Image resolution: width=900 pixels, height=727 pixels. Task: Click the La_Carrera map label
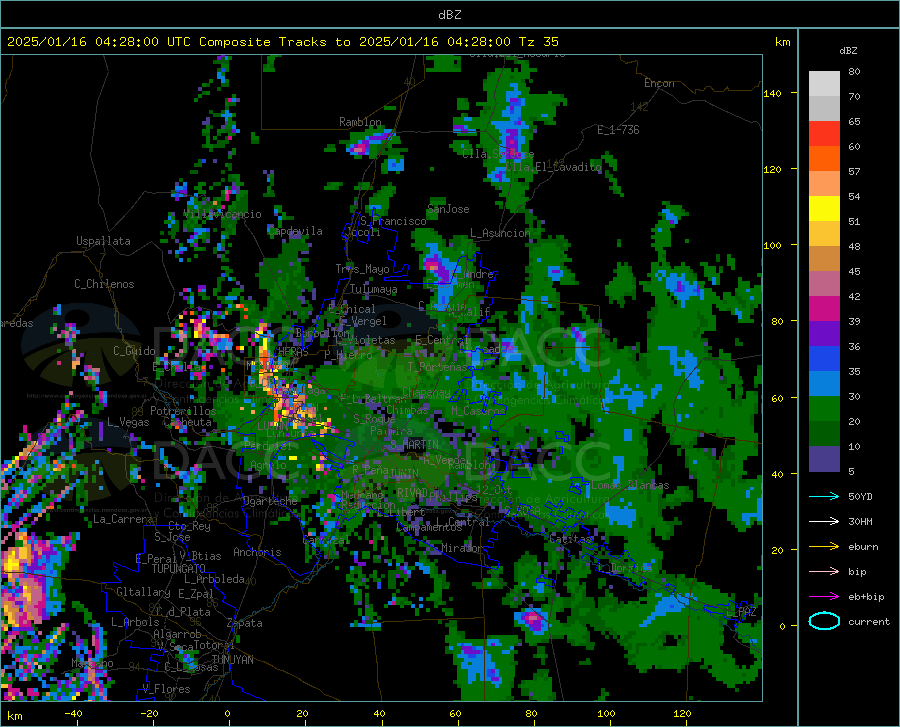tap(123, 519)
